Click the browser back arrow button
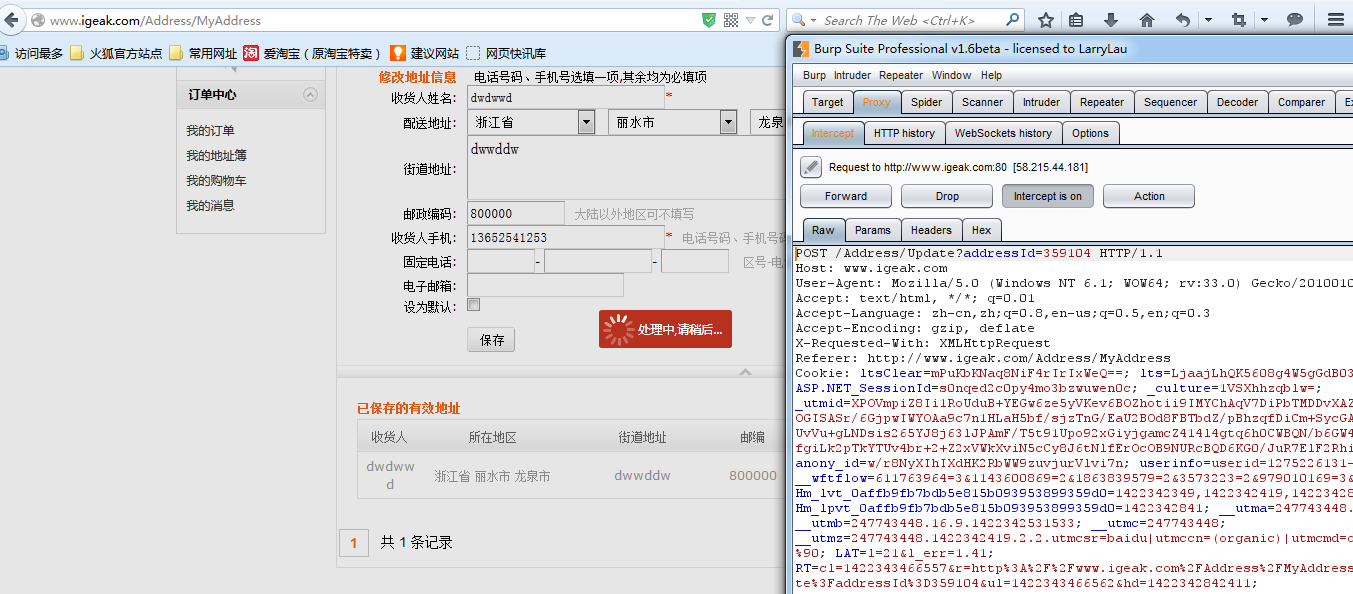Screen dimensions: 1353x594 10,20
